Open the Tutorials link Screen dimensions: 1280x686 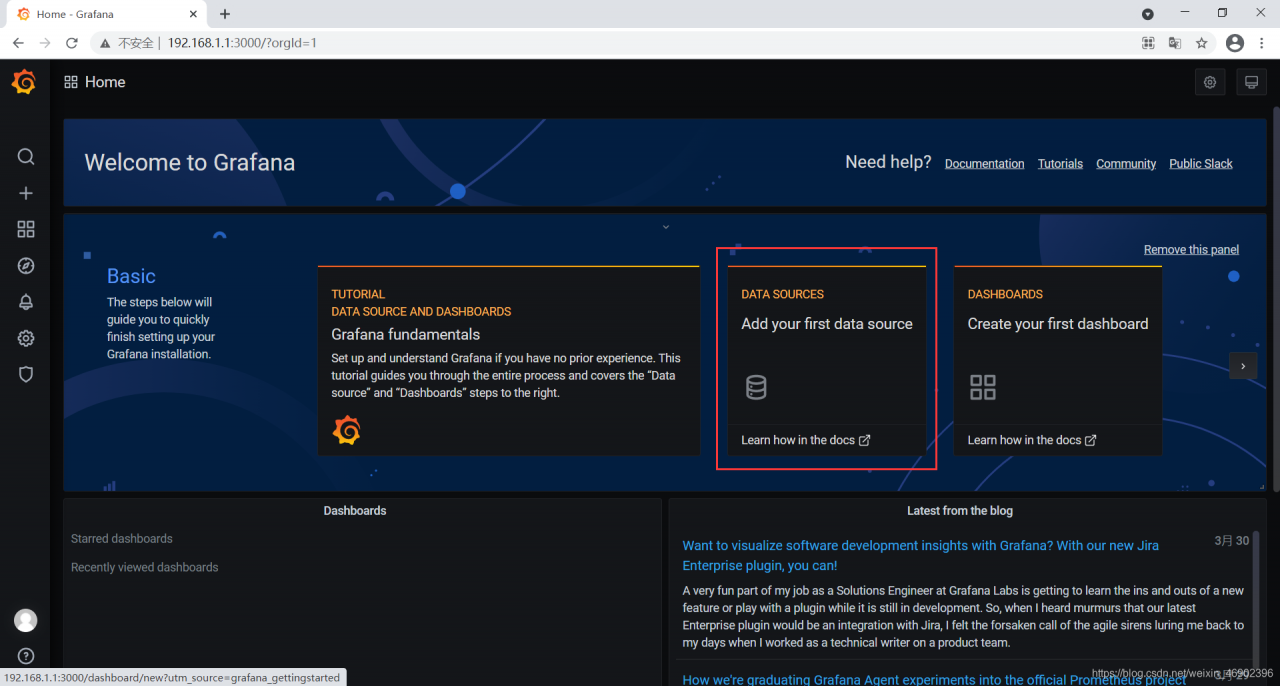[1060, 164]
